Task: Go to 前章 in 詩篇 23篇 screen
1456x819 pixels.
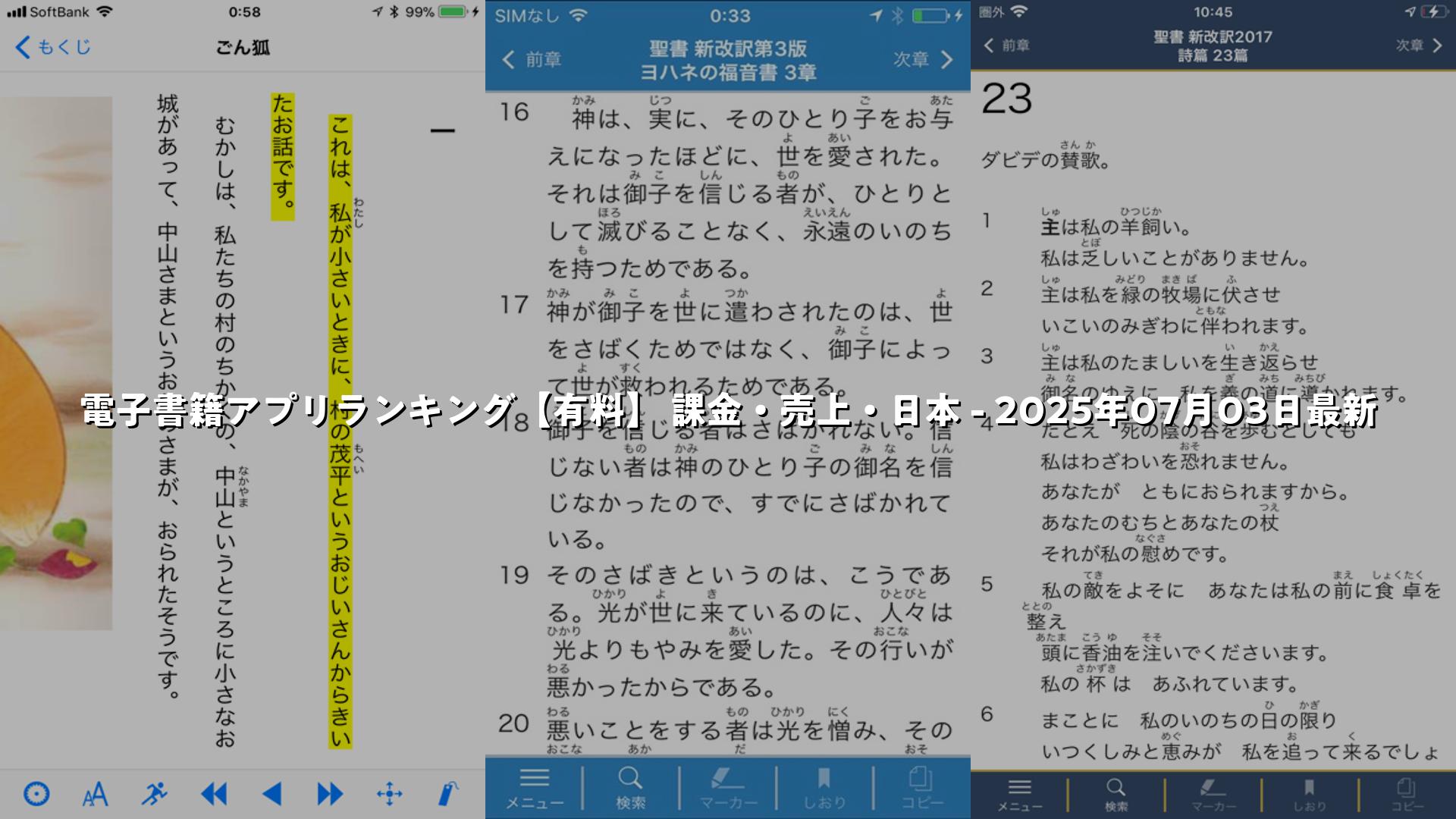Action: click(1007, 45)
